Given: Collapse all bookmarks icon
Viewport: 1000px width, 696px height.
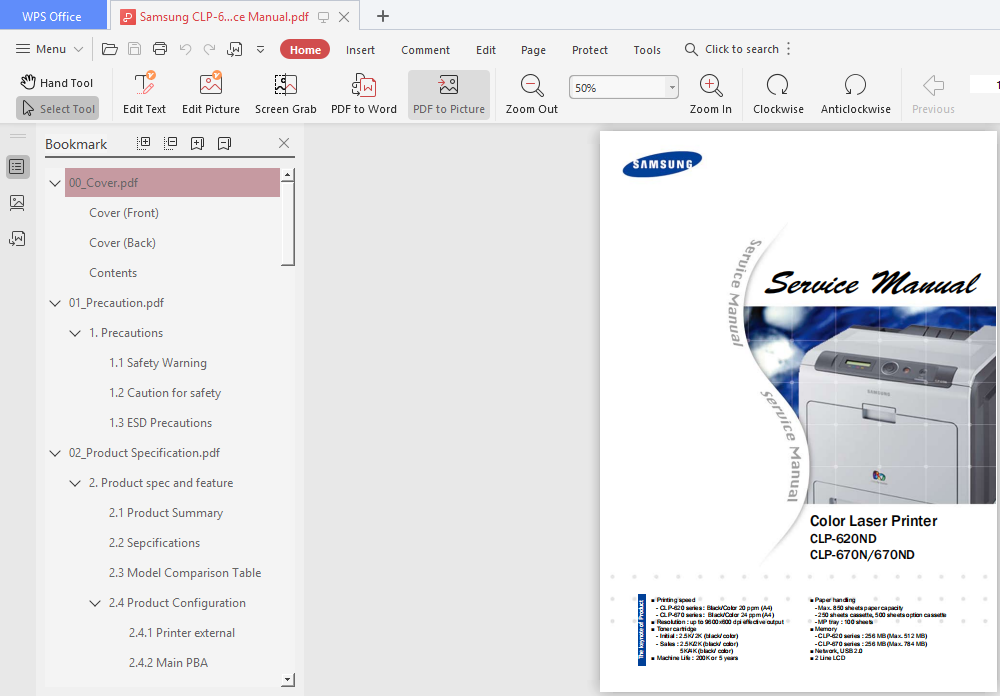Looking at the screenshot, I should [x=170, y=144].
